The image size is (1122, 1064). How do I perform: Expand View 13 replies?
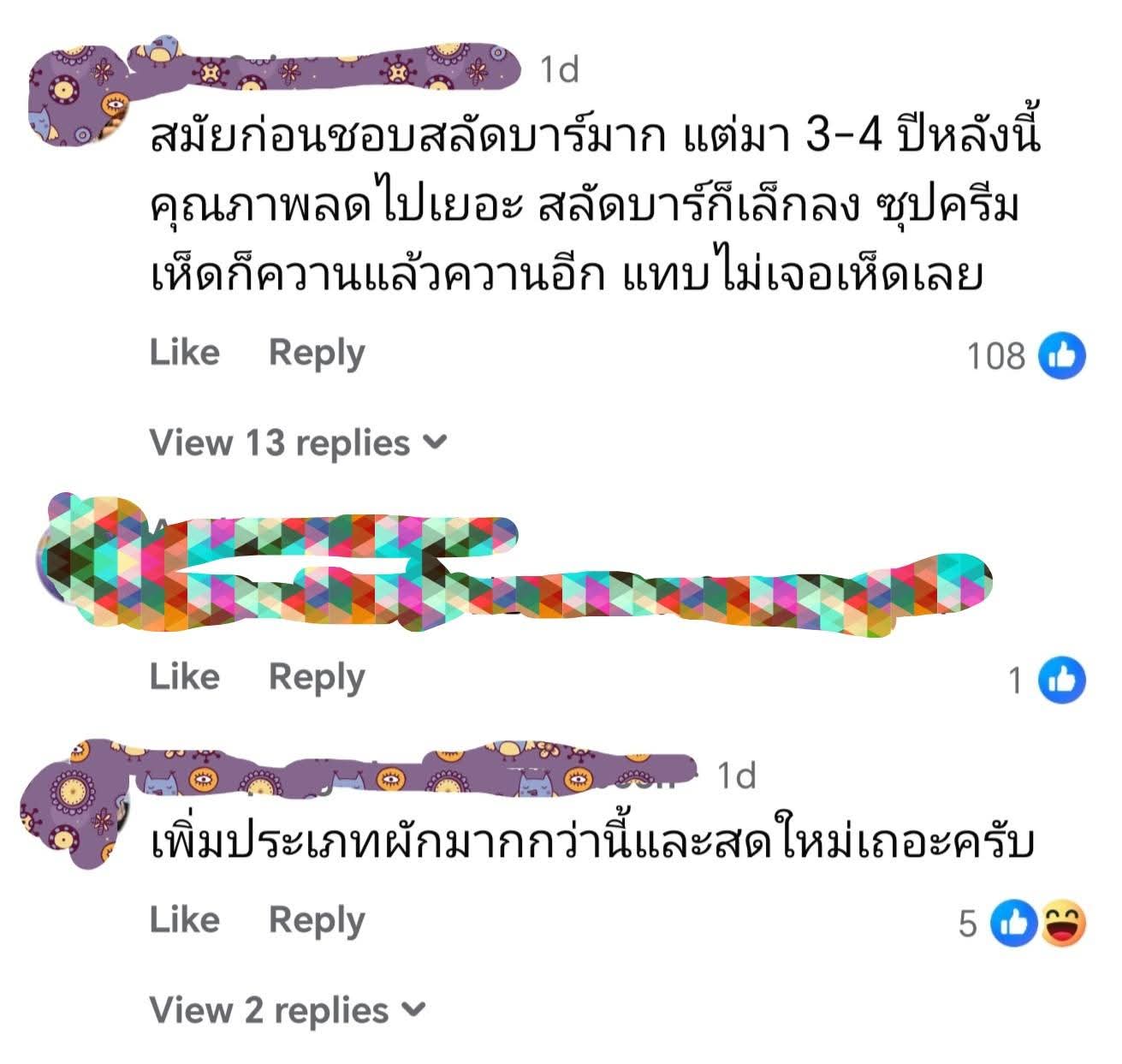coord(299,443)
